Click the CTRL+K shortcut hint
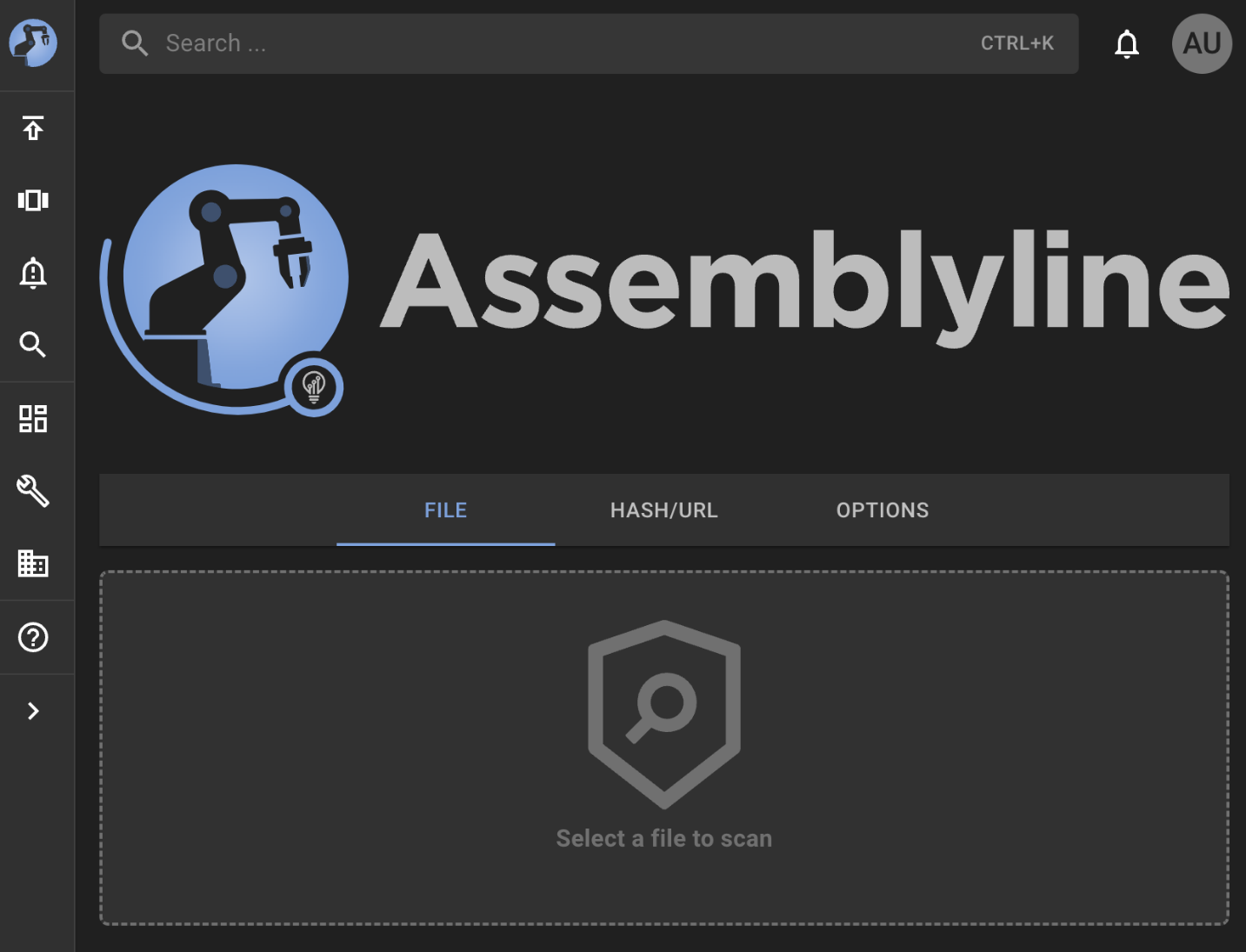 [1017, 43]
